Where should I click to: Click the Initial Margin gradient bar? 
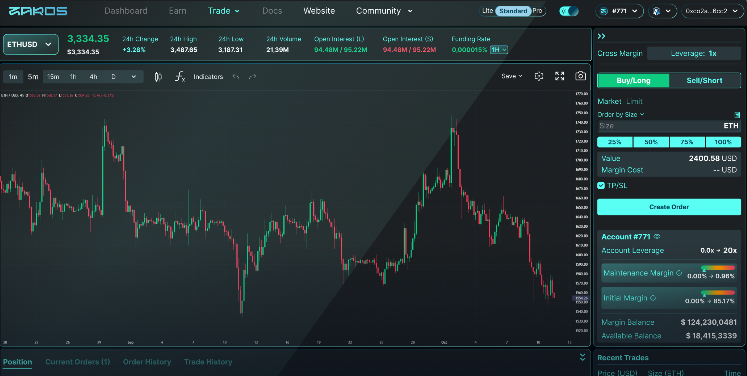tap(718, 293)
